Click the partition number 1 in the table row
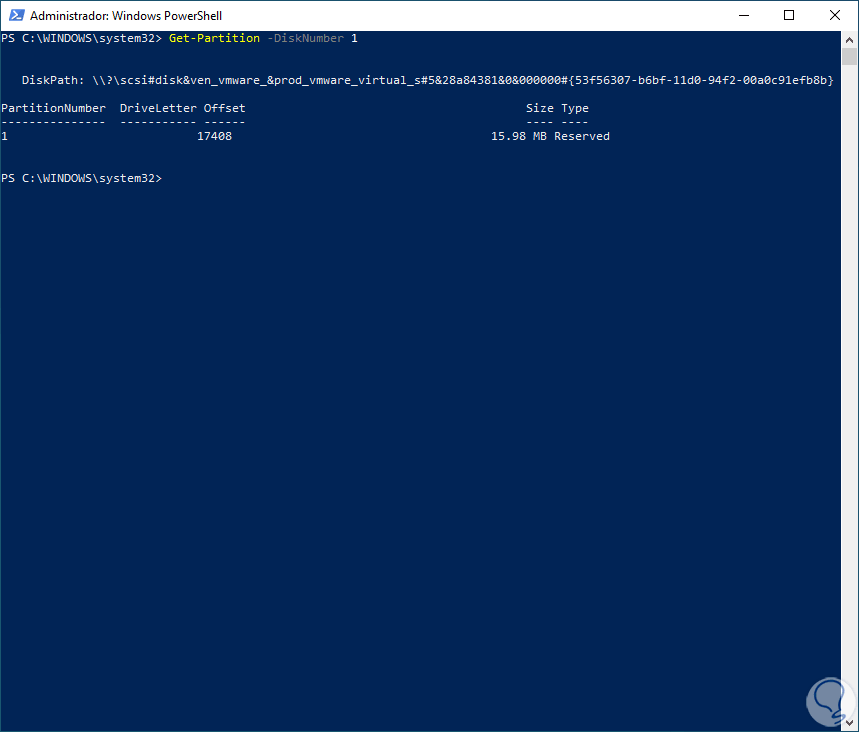 click(4, 136)
